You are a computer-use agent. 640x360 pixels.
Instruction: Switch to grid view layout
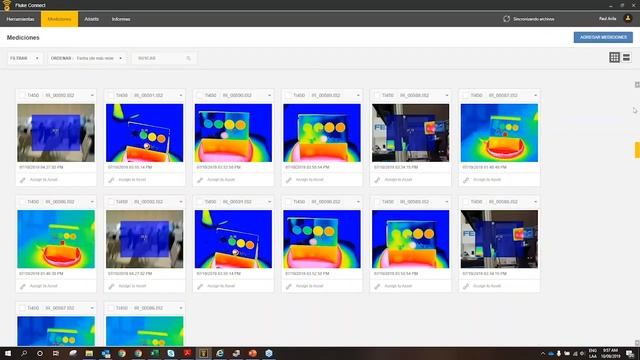point(614,58)
